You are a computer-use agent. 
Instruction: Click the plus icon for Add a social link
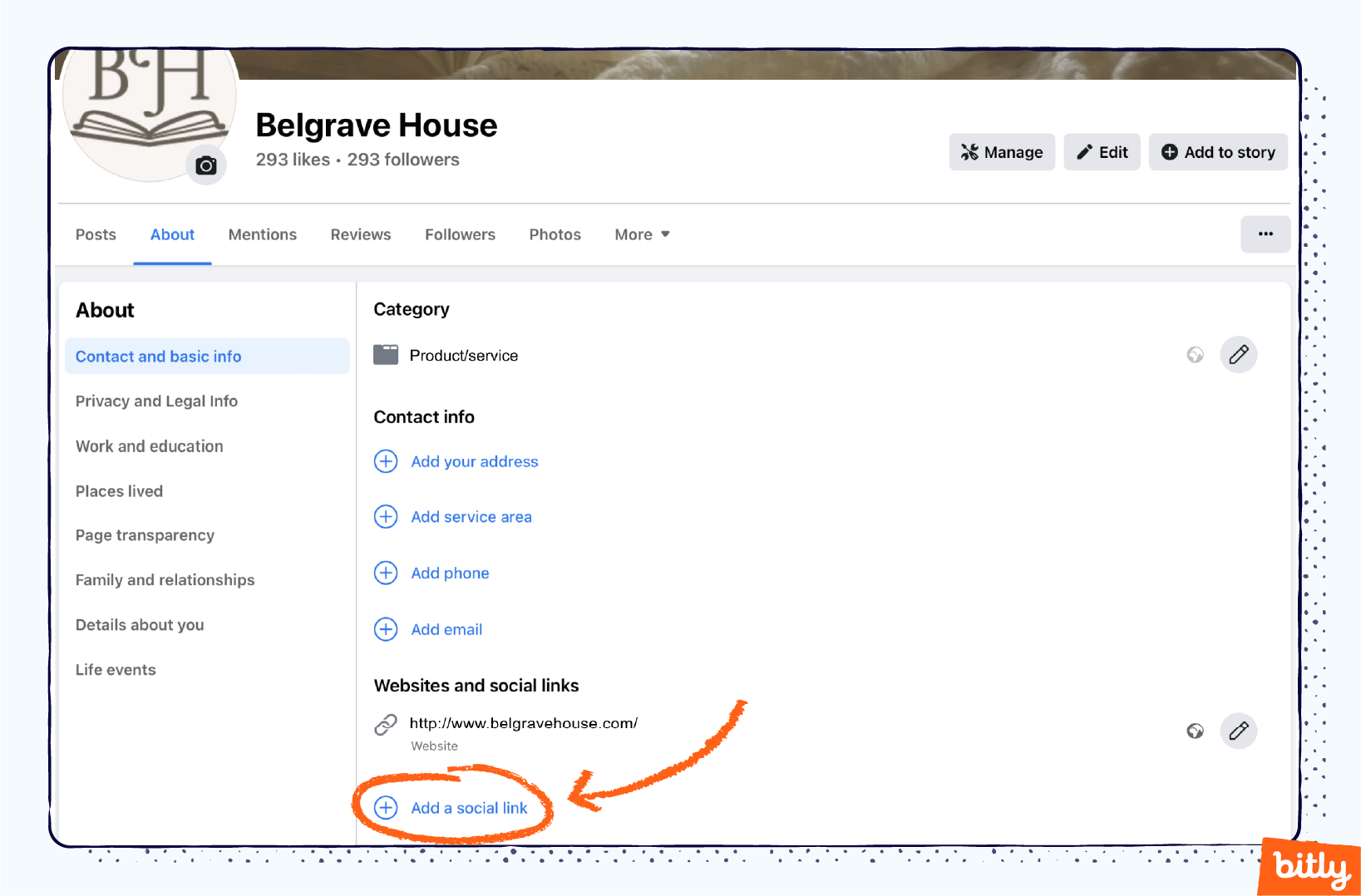pos(386,808)
